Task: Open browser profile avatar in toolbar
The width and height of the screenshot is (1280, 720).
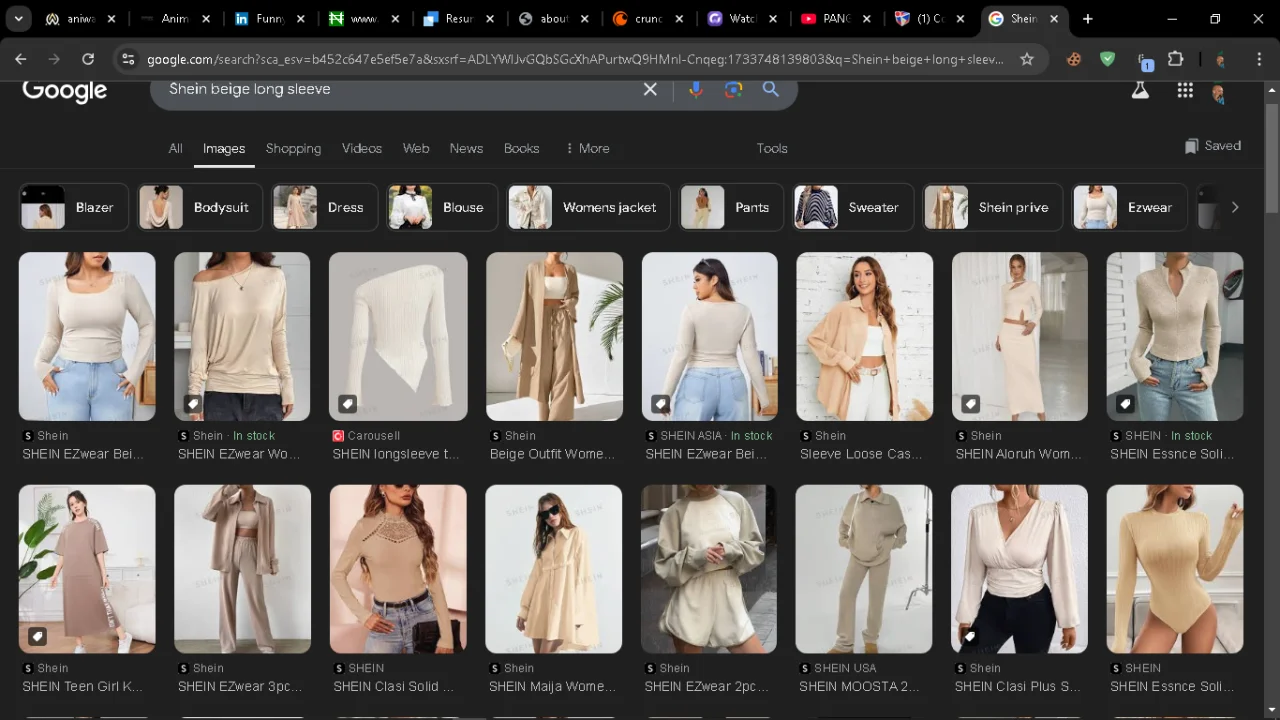Action: pos(1220,59)
